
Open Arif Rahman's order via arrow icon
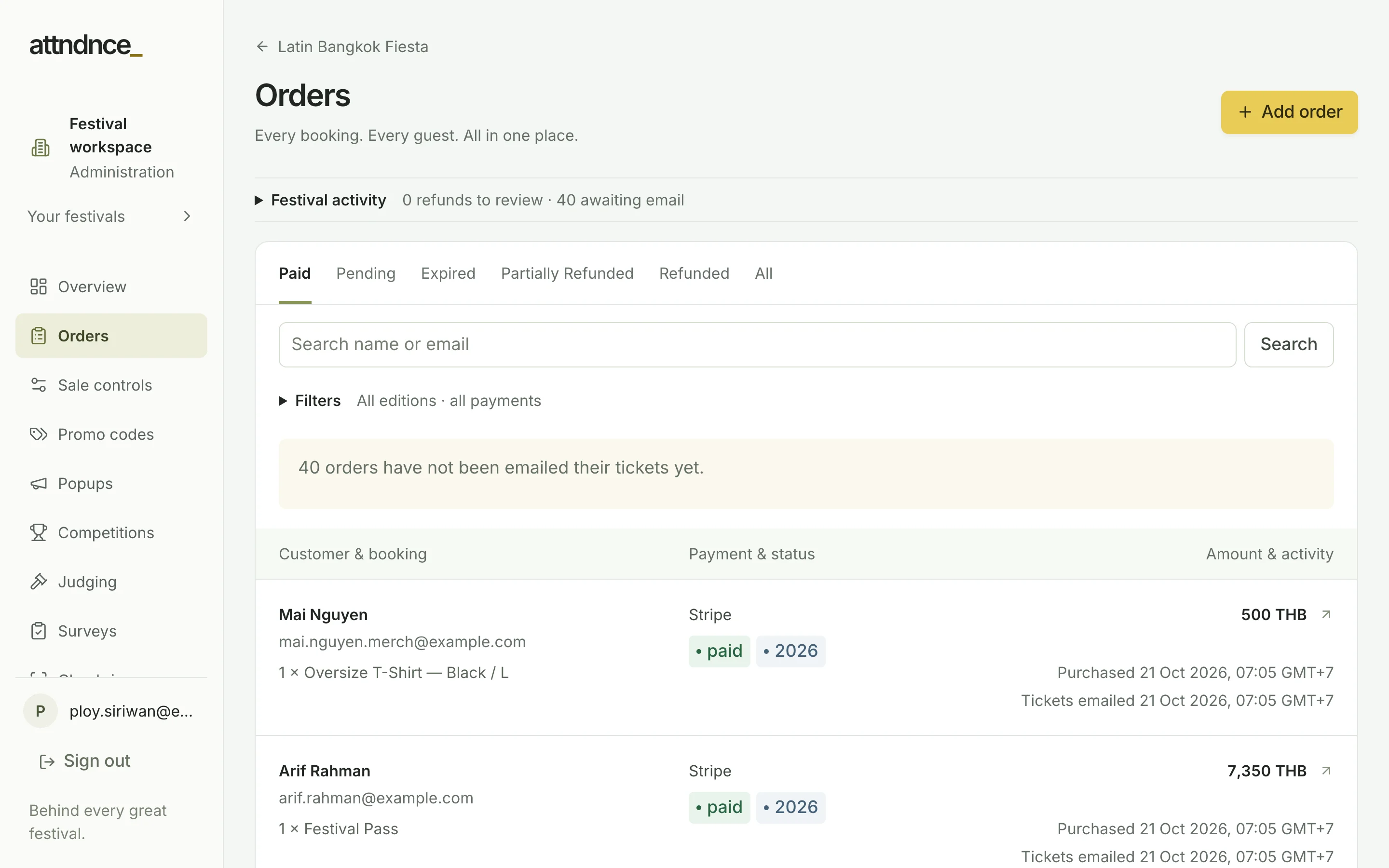(1326, 771)
